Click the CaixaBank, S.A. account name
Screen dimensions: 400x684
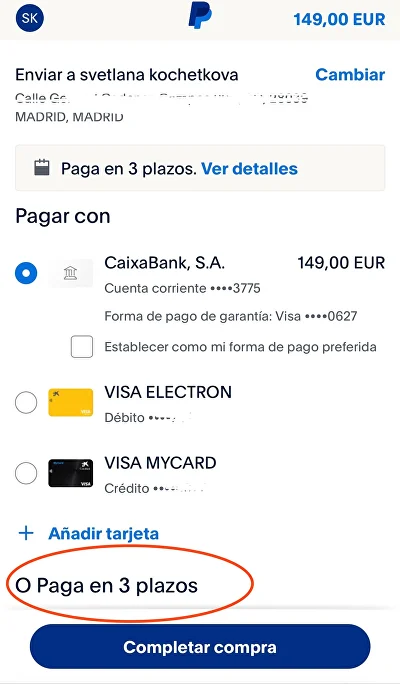click(164, 263)
